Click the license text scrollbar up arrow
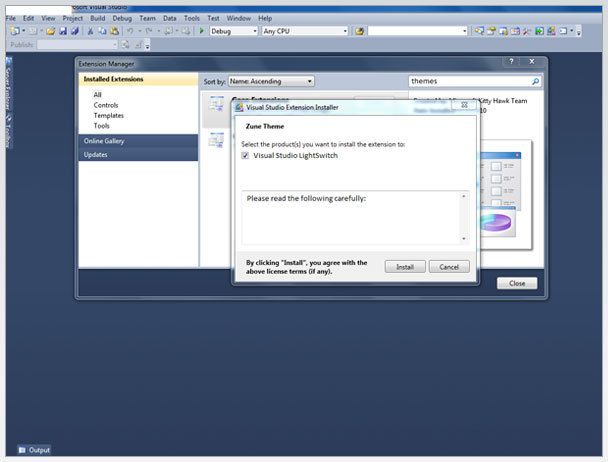Screen dimensions: 608x462 464,196
